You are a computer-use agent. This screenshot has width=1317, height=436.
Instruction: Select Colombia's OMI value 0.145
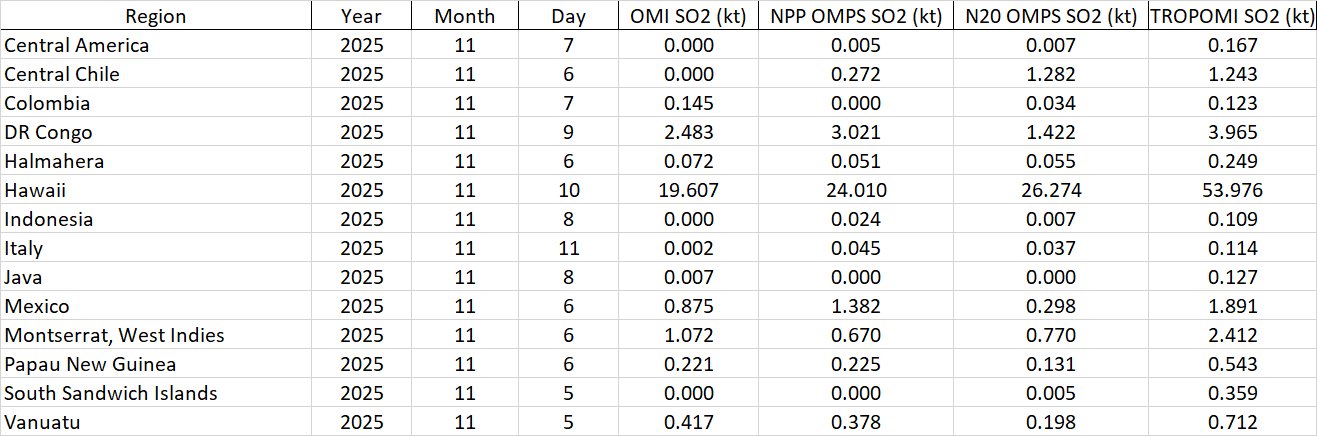click(x=688, y=103)
